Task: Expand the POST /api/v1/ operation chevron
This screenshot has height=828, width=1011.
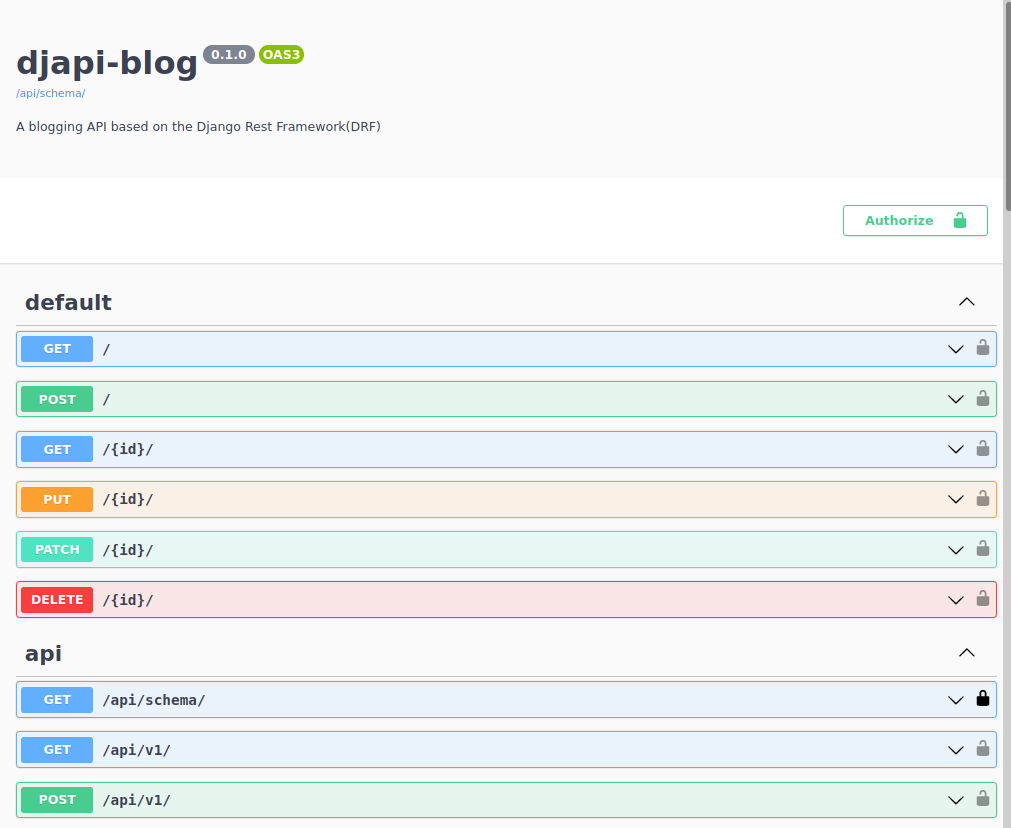Action: click(x=956, y=800)
